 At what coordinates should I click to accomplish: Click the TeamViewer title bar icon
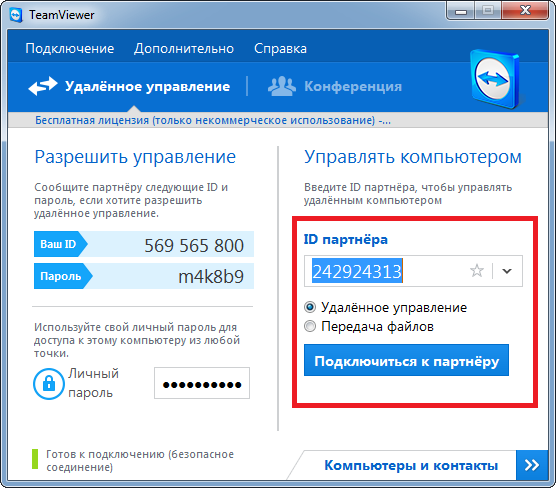(15, 15)
